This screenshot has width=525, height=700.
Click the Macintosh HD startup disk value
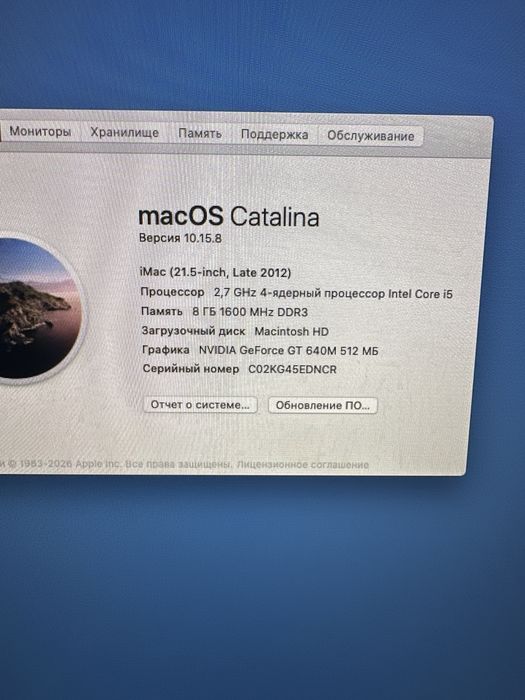(x=292, y=332)
